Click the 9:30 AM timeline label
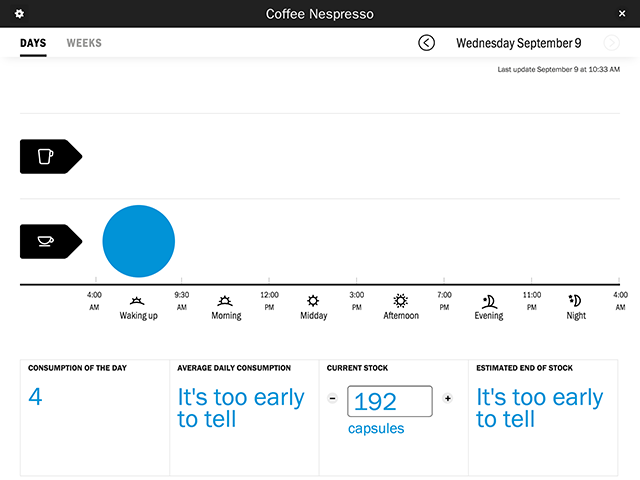Image resolution: width=640 pixels, height=480 pixels. click(182, 301)
